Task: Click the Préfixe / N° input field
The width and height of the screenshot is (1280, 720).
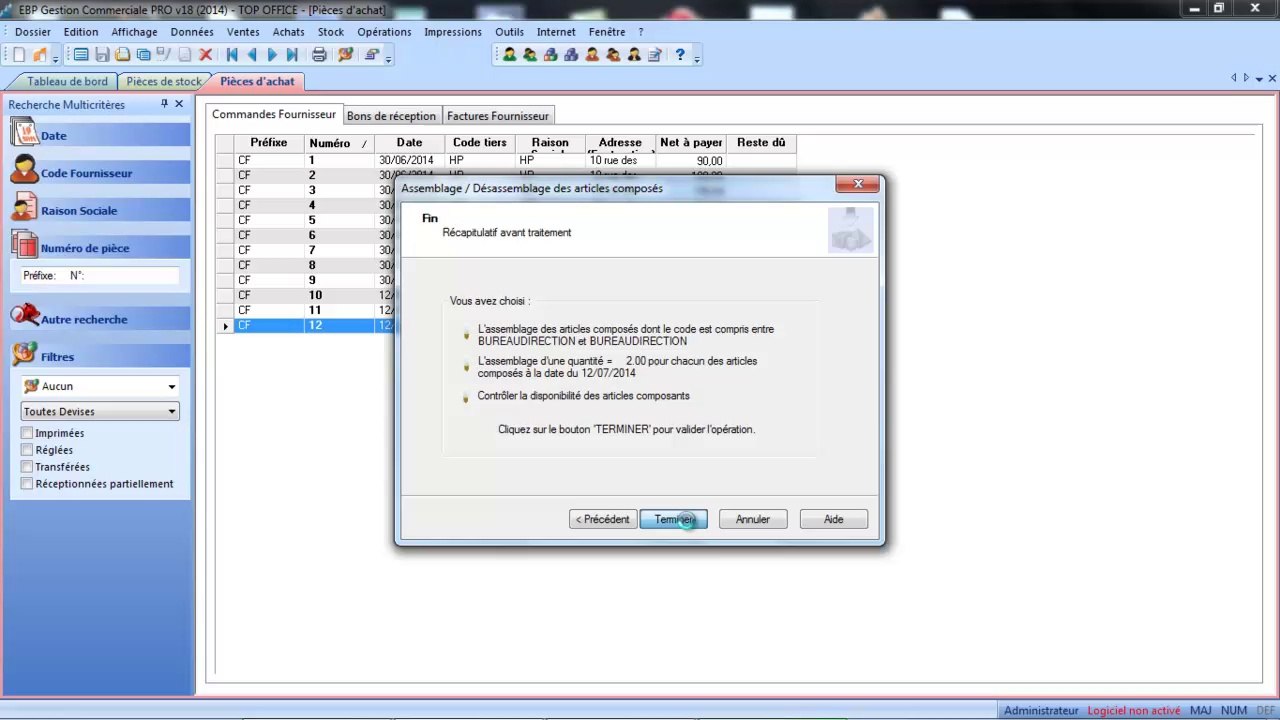Action: [x=100, y=275]
